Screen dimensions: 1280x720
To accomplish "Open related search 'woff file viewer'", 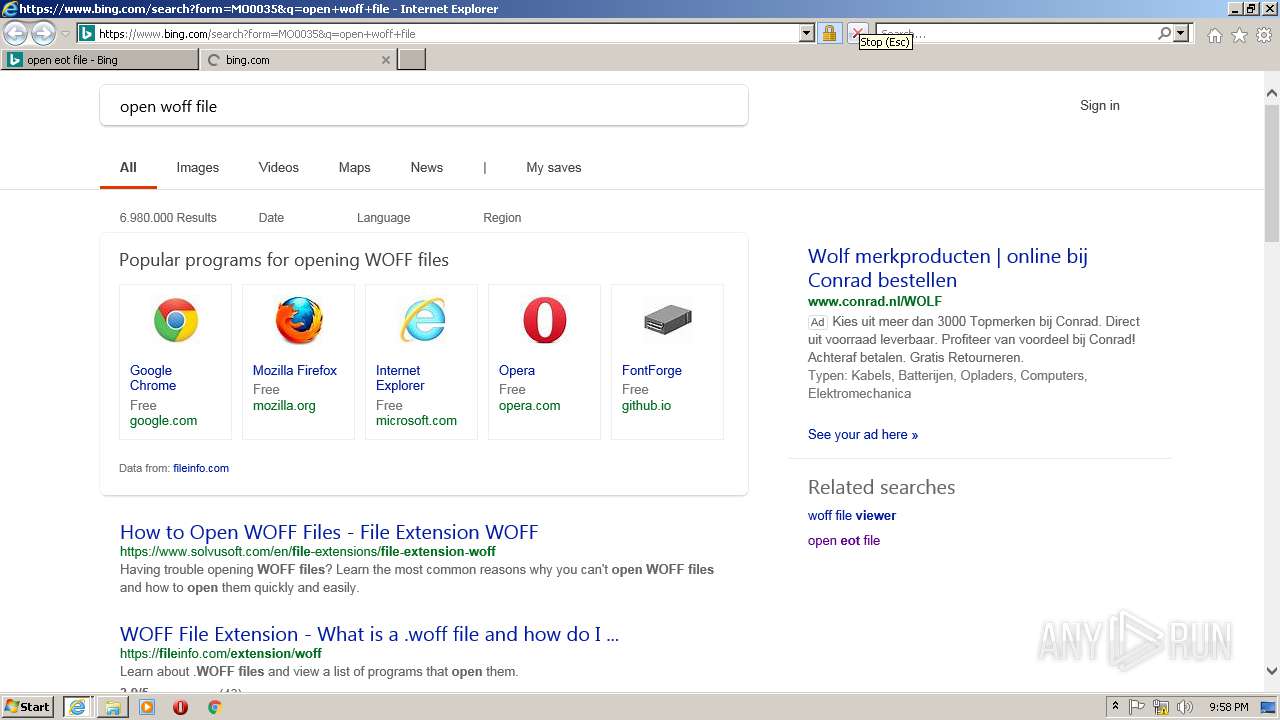I will pyautogui.click(x=852, y=515).
